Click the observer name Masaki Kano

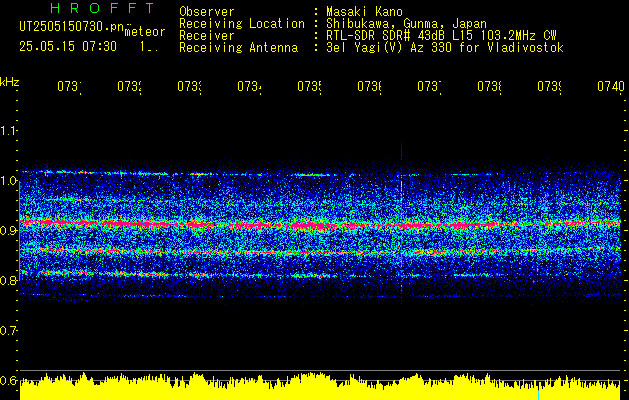click(364, 11)
